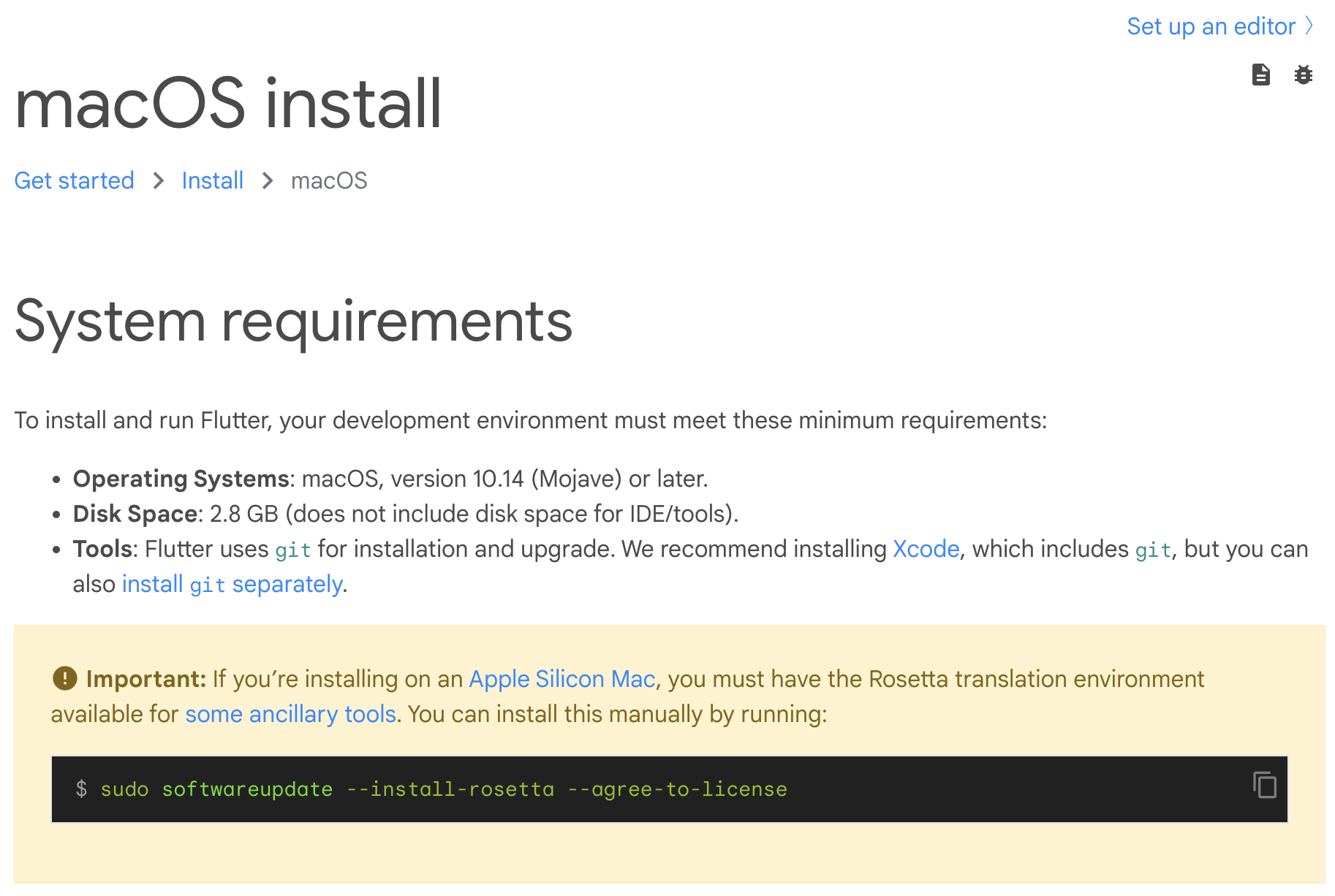Click the report issue bug icon
This screenshot has height=896, width=1335.
coord(1303,75)
